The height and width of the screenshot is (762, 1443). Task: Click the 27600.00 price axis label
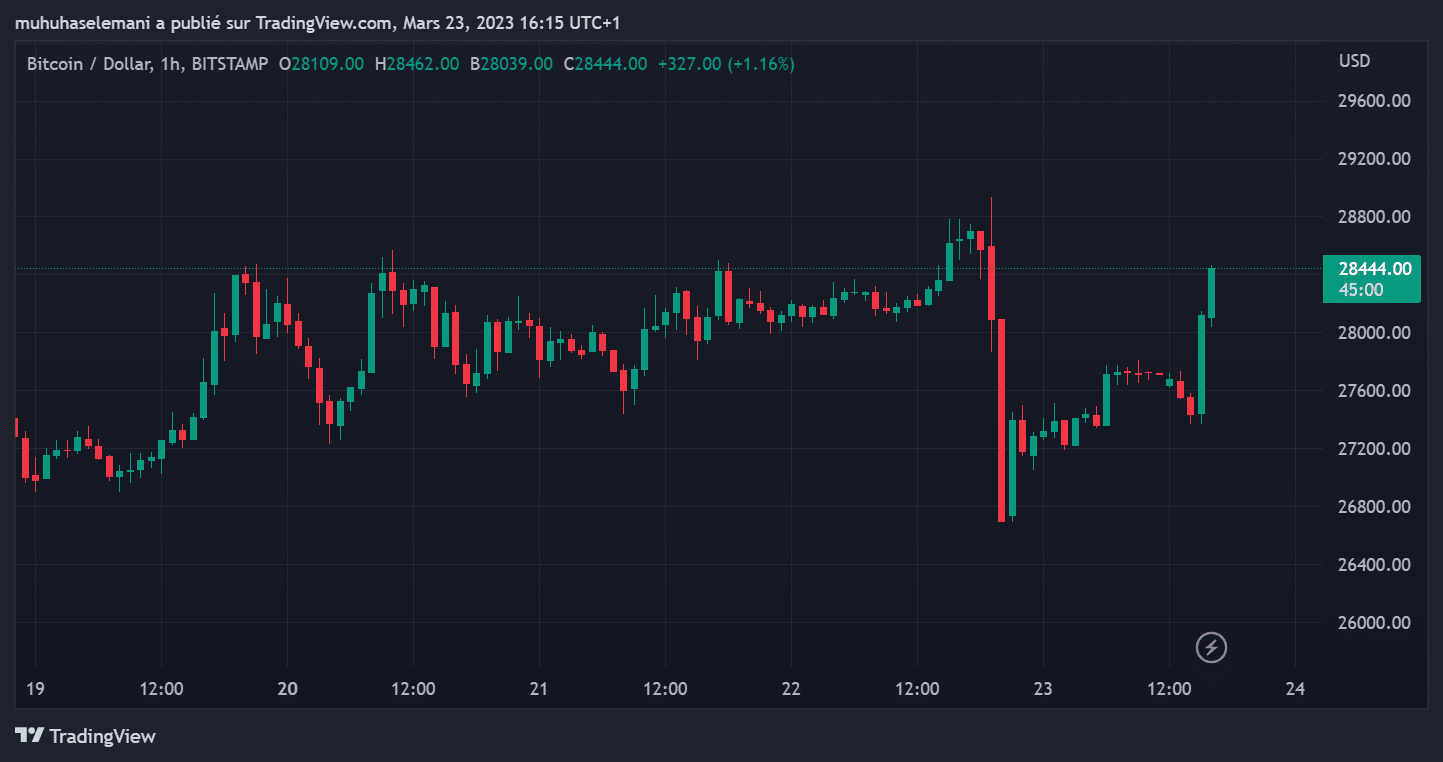[x=1375, y=390]
